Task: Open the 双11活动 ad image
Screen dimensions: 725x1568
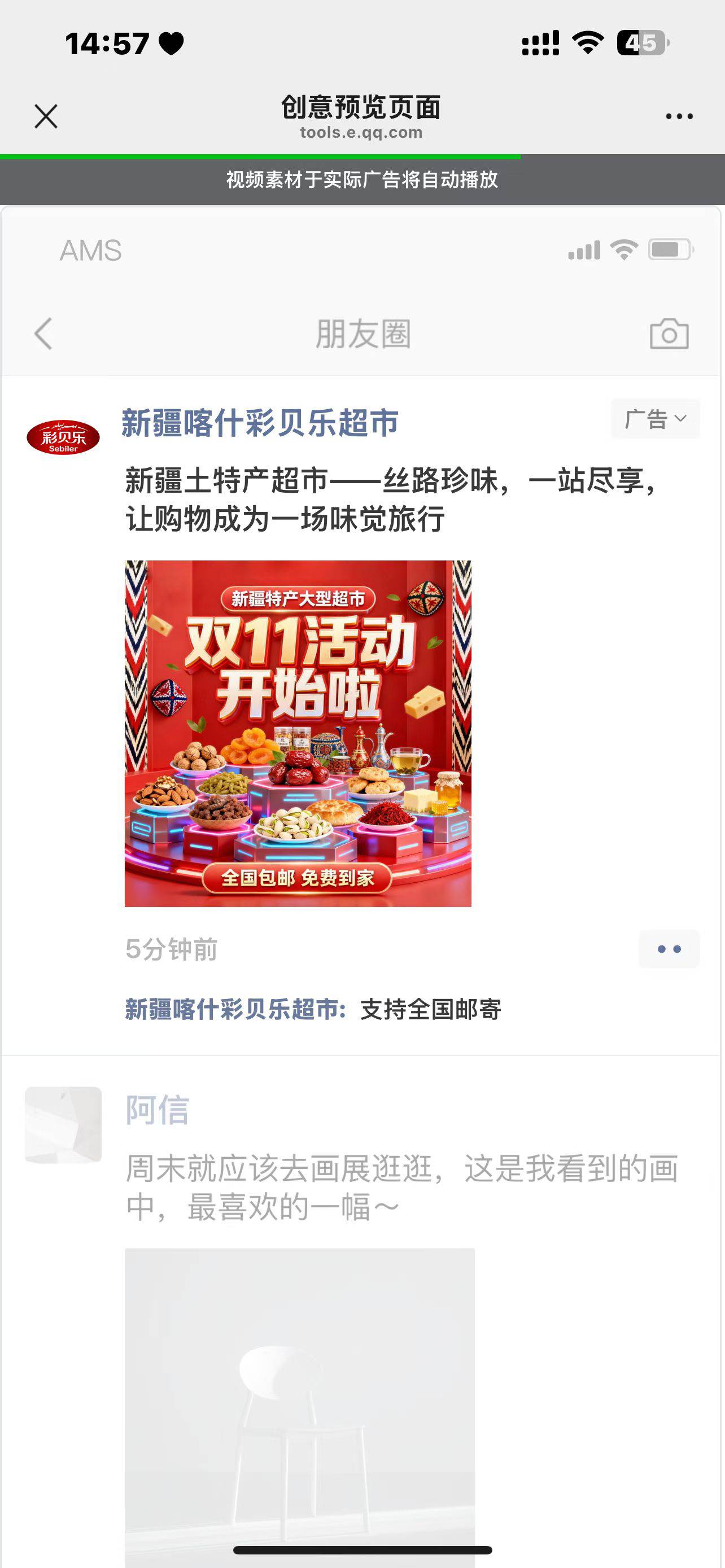Action: pyautogui.click(x=298, y=733)
